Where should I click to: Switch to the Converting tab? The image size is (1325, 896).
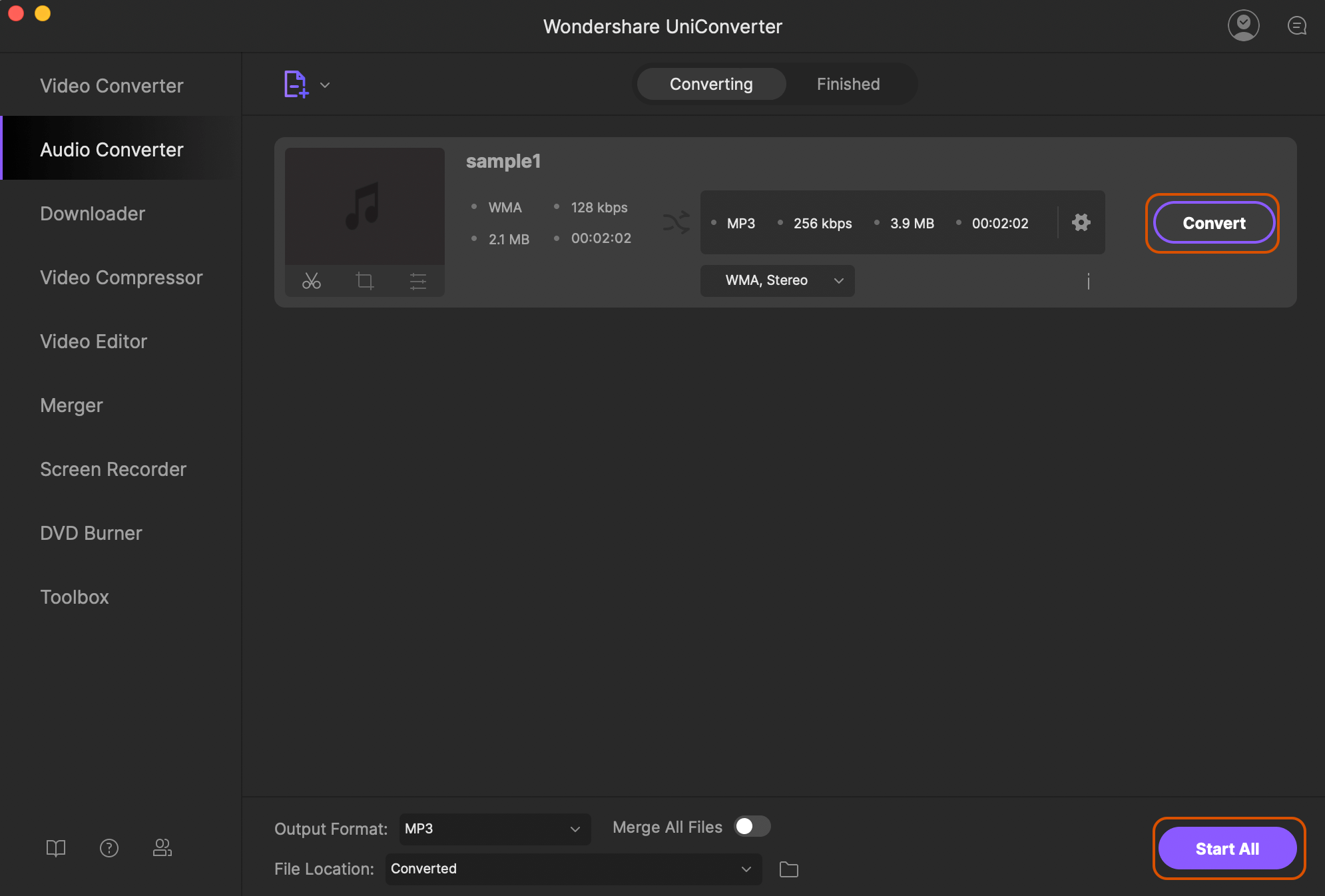click(711, 83)
